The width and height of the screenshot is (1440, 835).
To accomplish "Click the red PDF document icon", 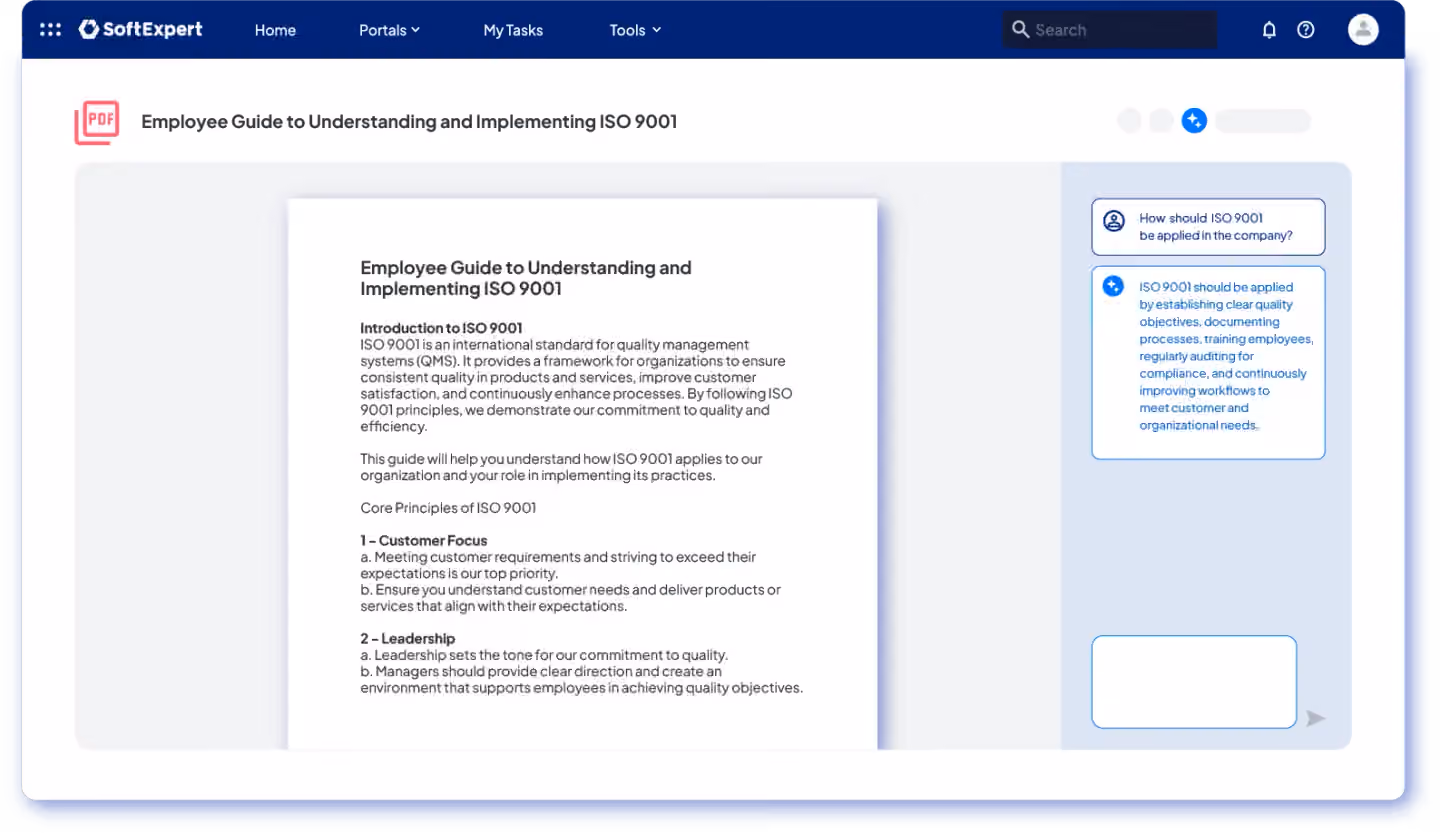I will click(97, 122).
